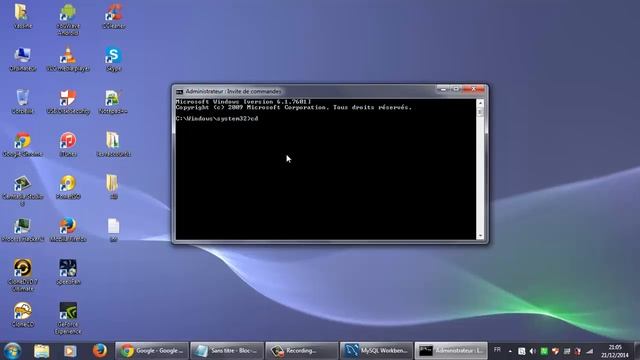Launch CCleaner from the desktop
The width and height of the screenshot is (640, 360).
tap(113, 16)
